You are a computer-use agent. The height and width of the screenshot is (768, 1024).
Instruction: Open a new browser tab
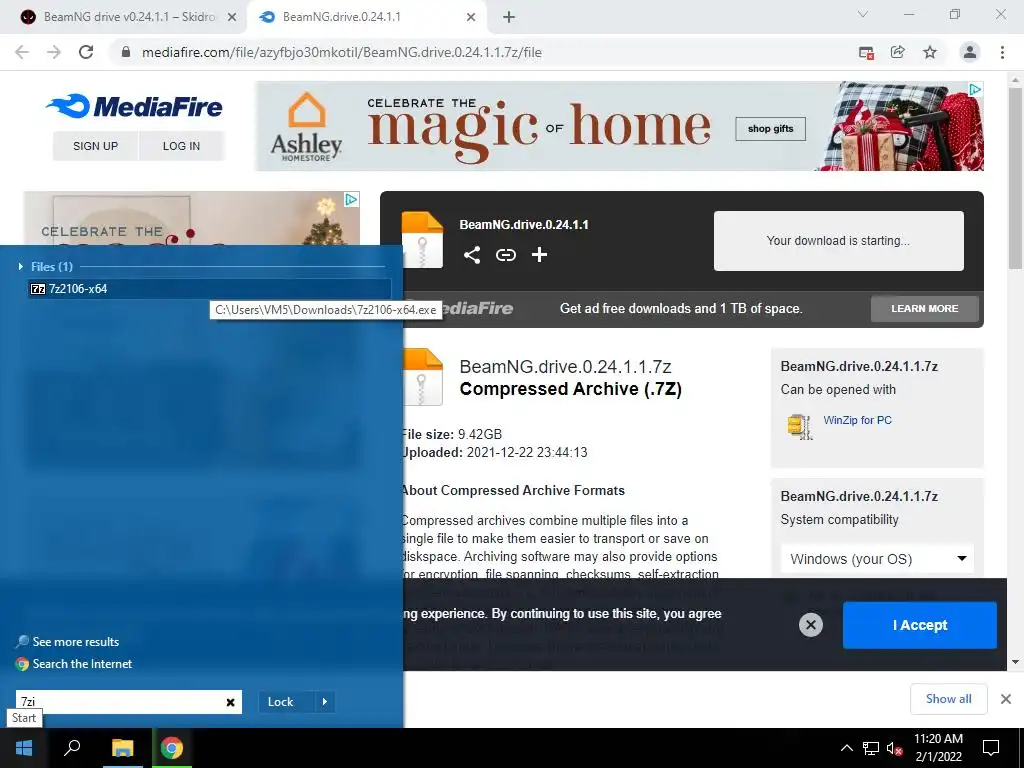pos(509,17)
